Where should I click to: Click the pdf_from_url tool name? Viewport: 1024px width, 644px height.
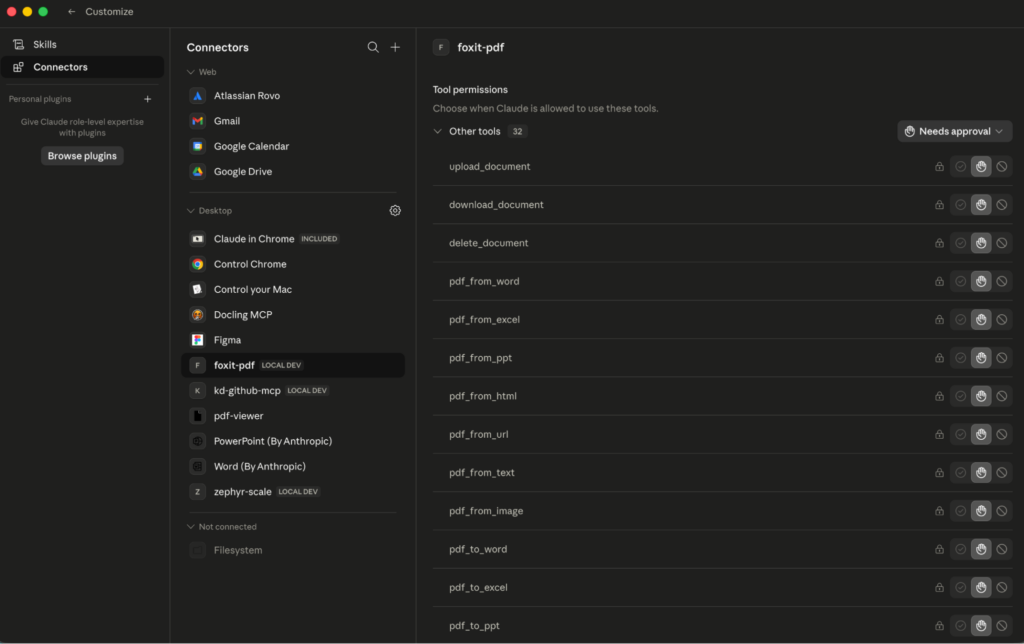479,434
